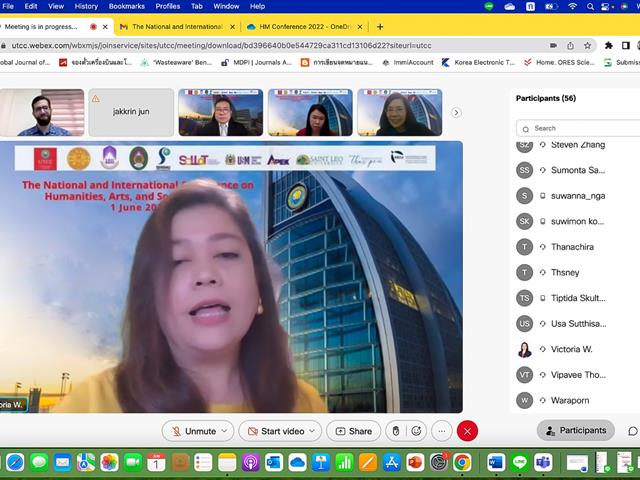Viewport: 640px width, 480px height.
Task: Open the Unmute audio options chevron
Action: point(224,431)
